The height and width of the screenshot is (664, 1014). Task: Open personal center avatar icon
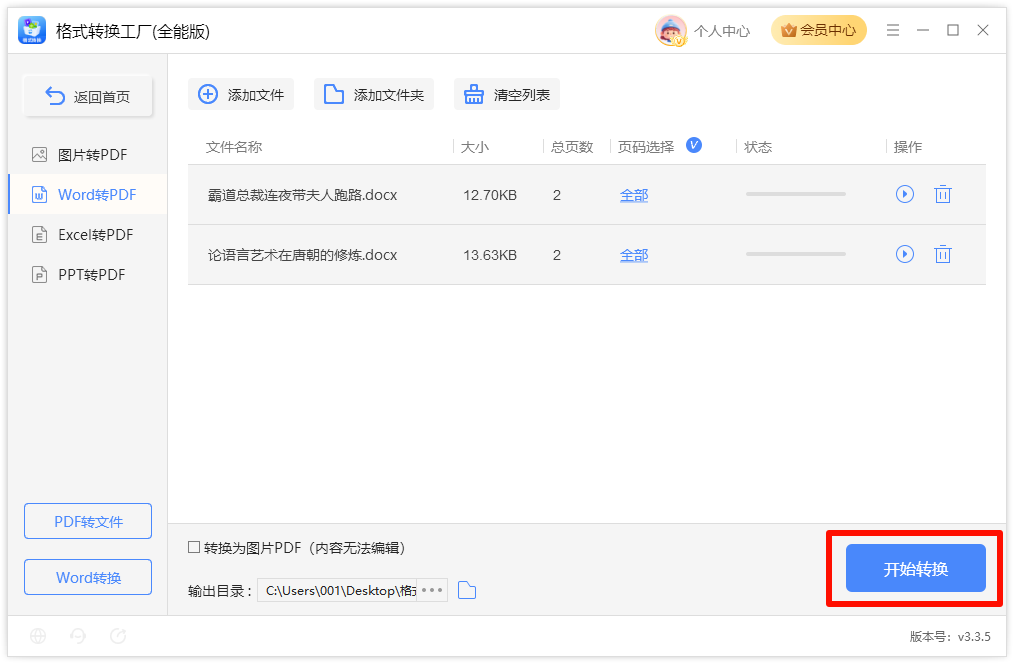coord(671,30)
